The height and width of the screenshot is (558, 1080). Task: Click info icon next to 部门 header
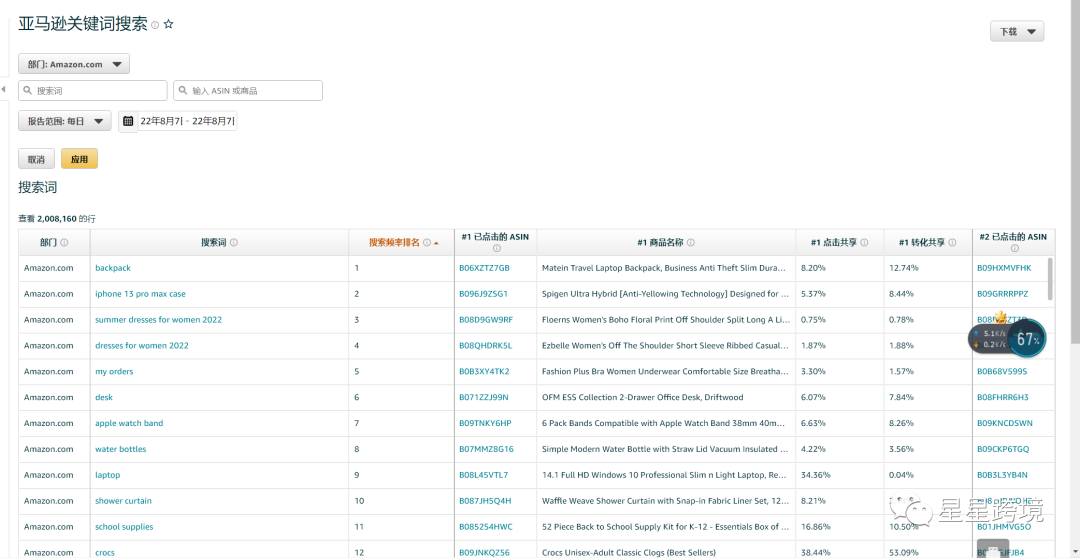tap(65, 242)
